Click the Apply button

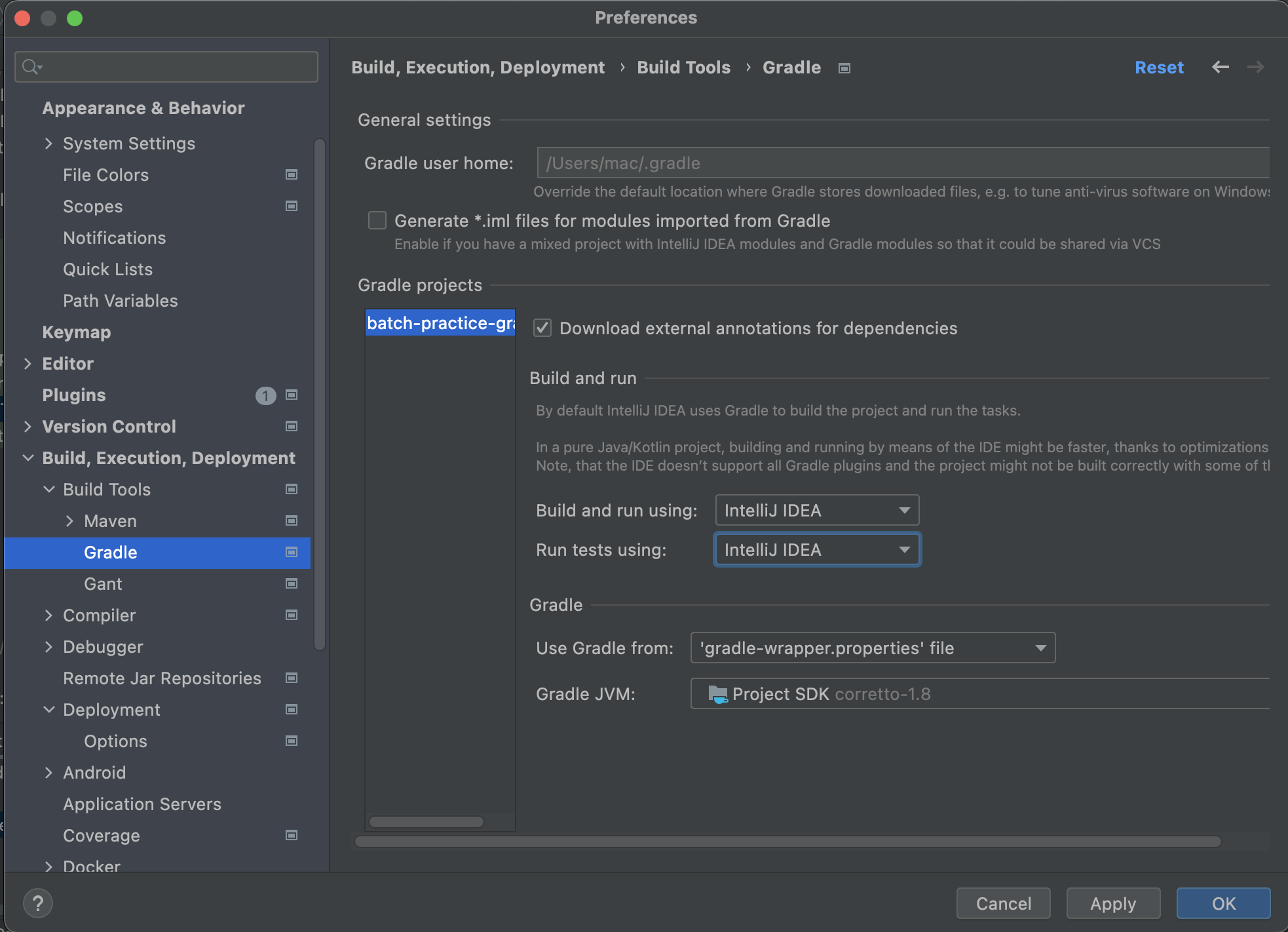tap(1112, 904)
